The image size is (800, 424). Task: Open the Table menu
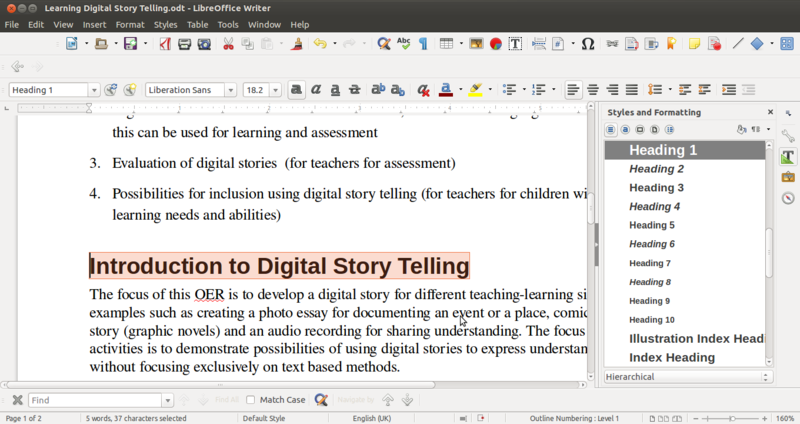coord(197,24)
